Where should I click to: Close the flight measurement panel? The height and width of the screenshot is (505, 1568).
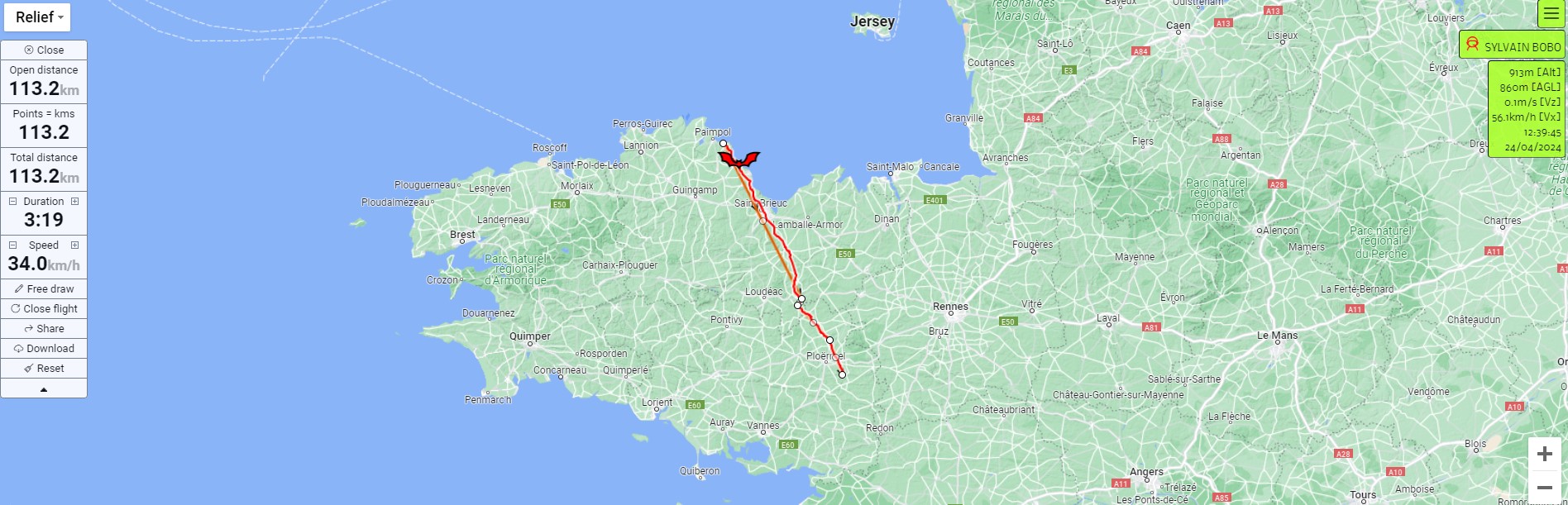(44, 50)
